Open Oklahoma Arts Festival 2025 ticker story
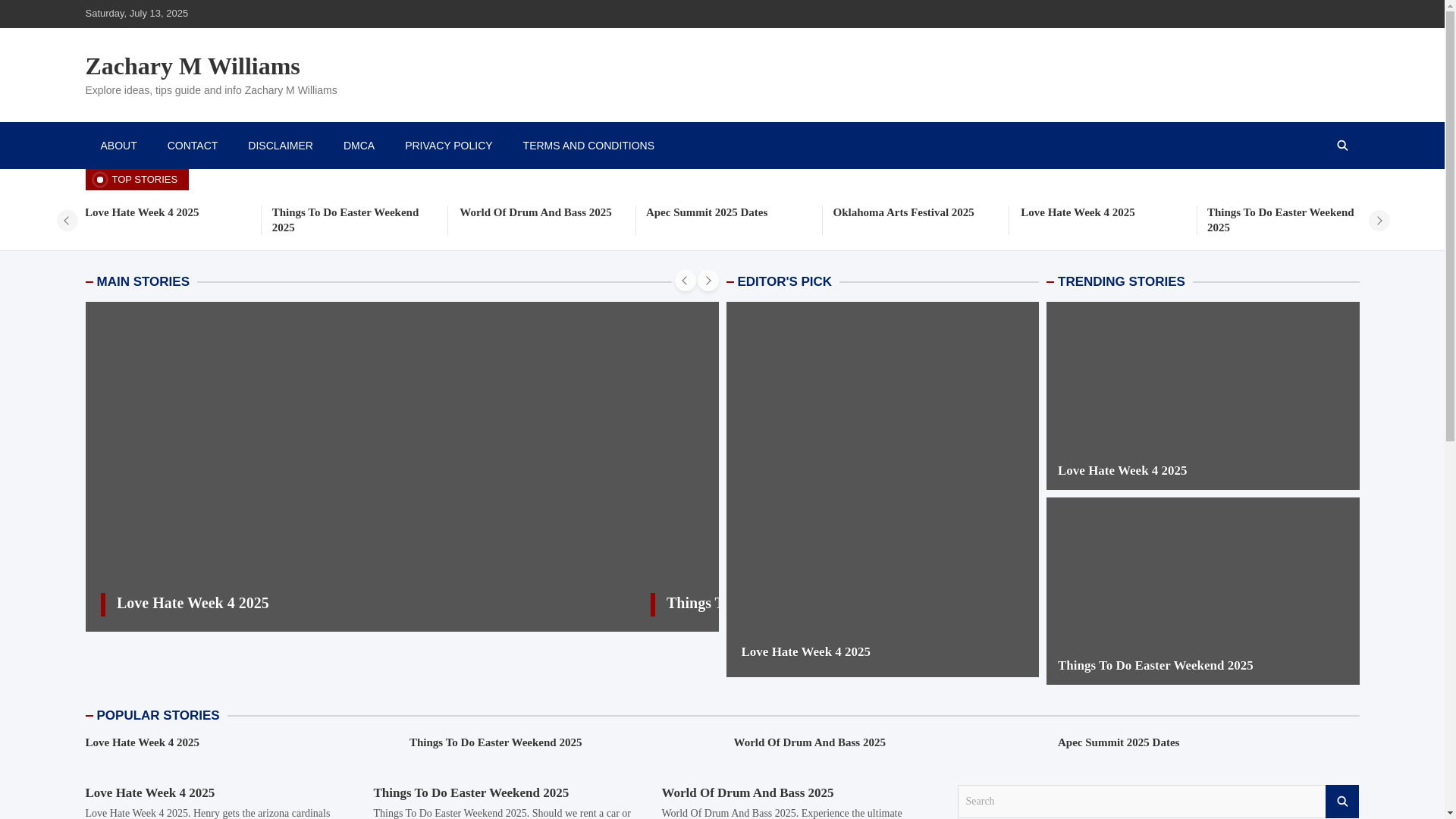The height and width of the screenshot is (819, 1456). [x=903, y=212]
